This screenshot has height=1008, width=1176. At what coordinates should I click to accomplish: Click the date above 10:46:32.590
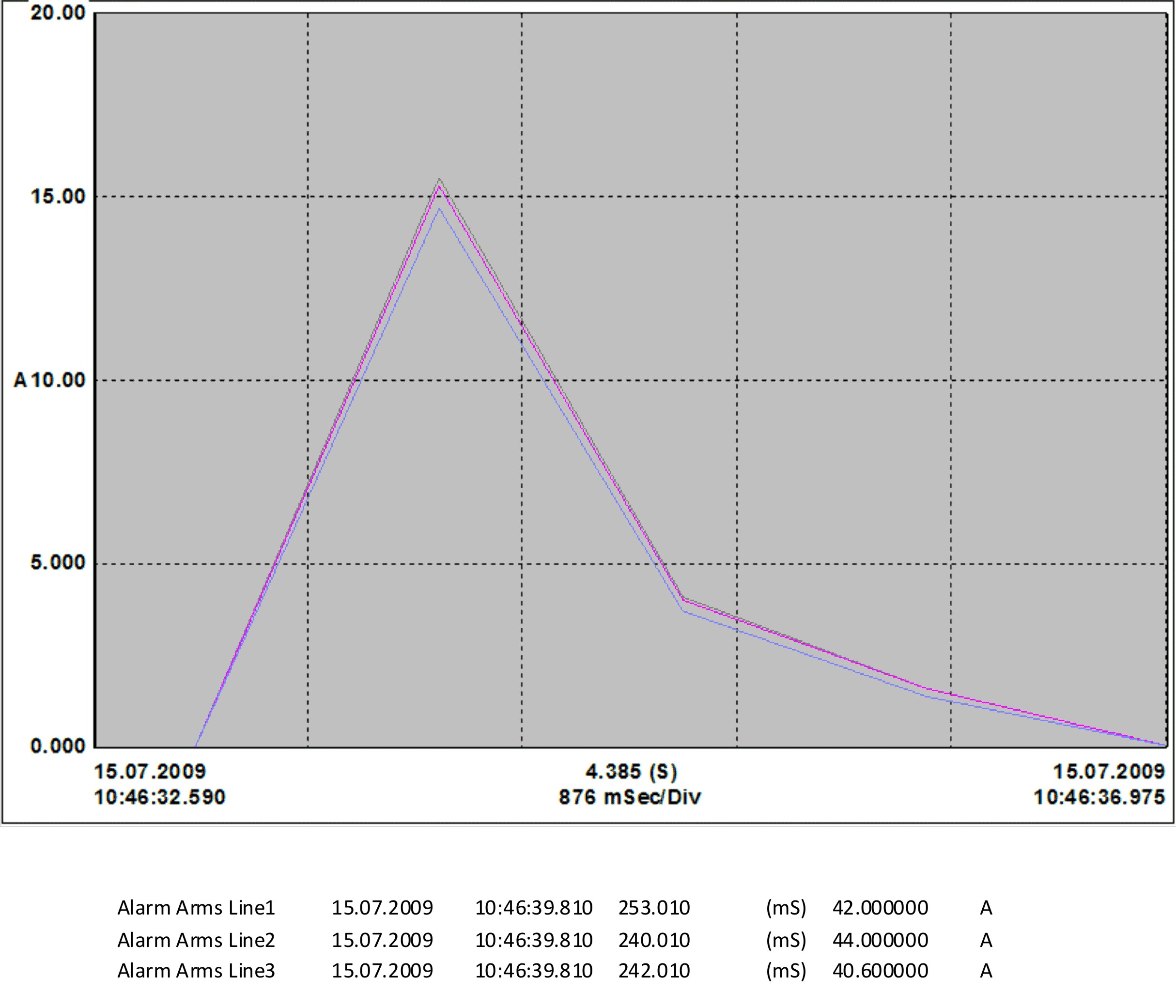(x=150, y=772)
